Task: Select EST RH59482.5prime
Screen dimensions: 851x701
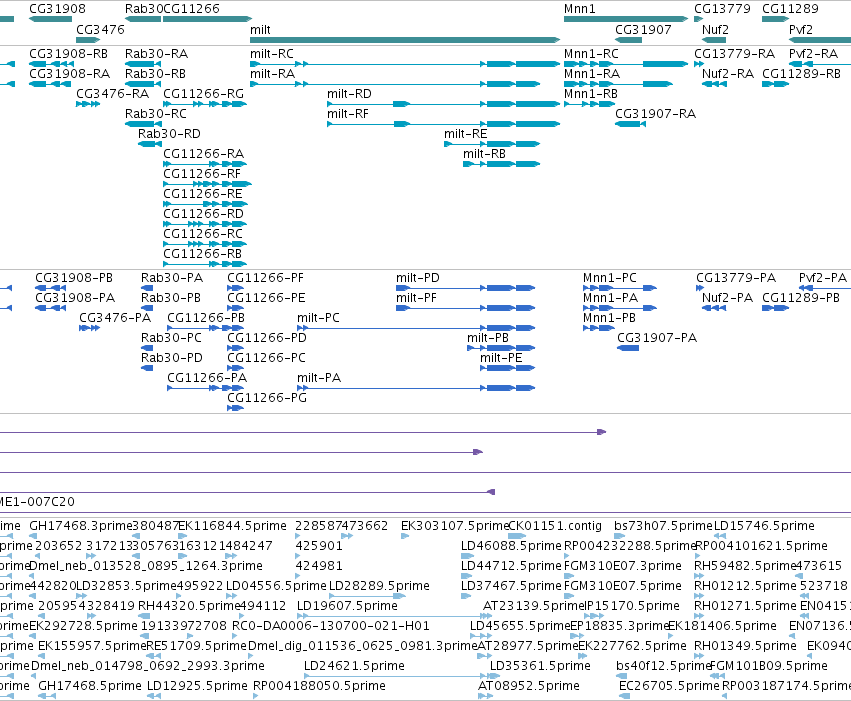Action: pyautogui.click(x=698, y=576)
